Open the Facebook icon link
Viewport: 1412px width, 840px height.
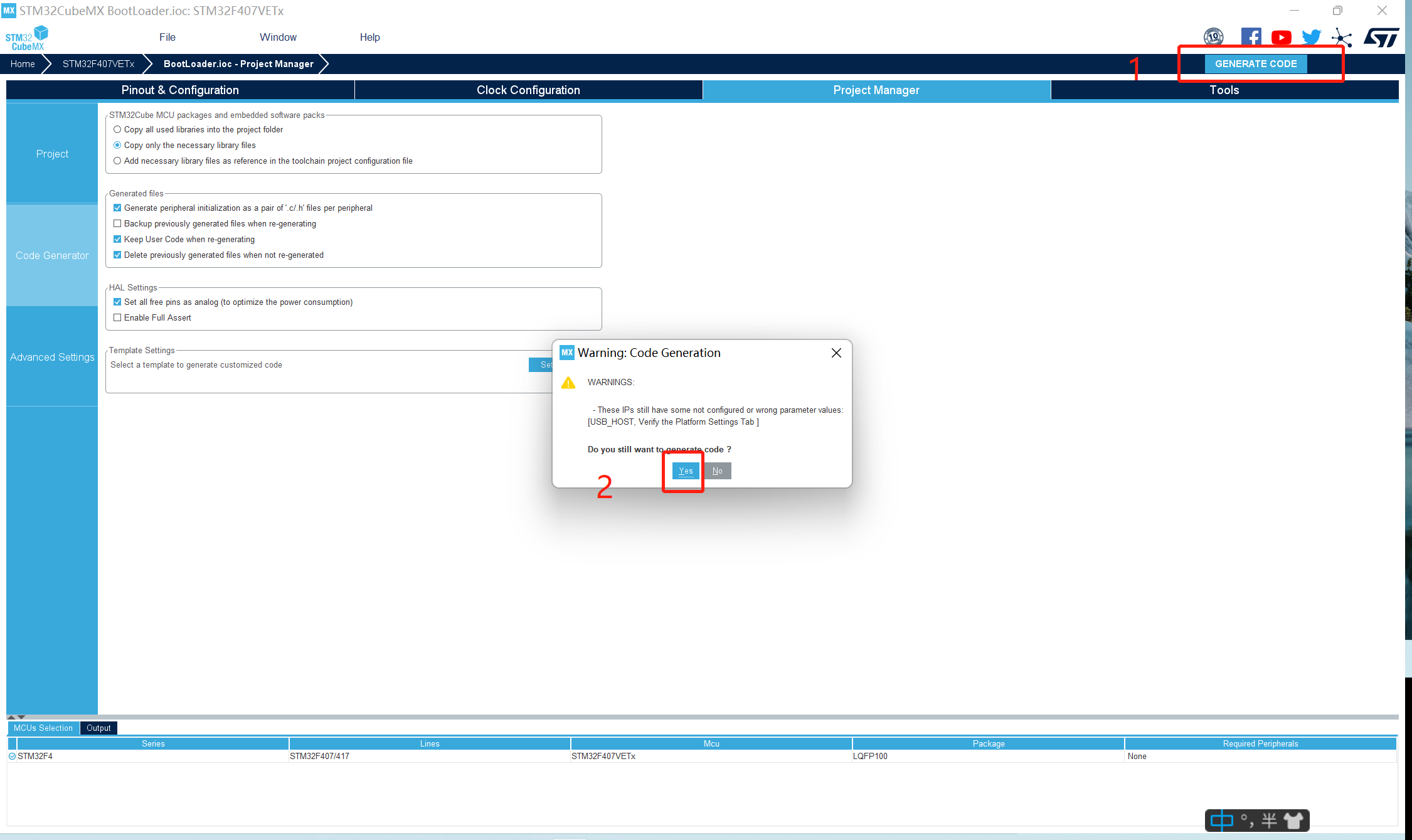click(x=1251, y=37)
